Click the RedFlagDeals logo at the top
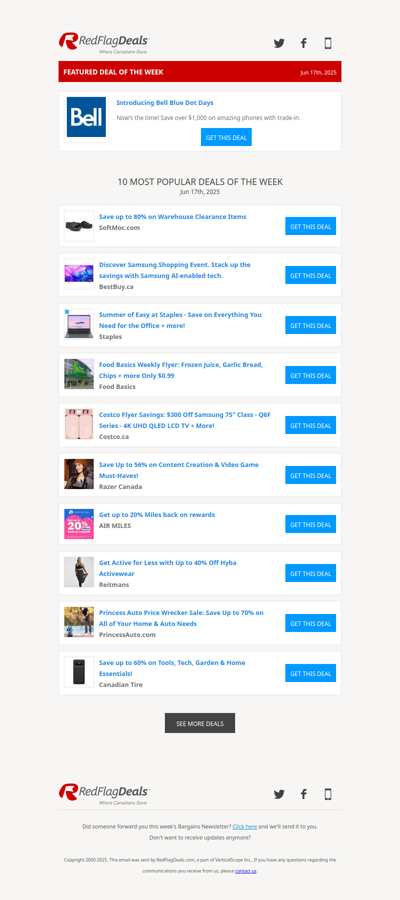 pos(104,43)
